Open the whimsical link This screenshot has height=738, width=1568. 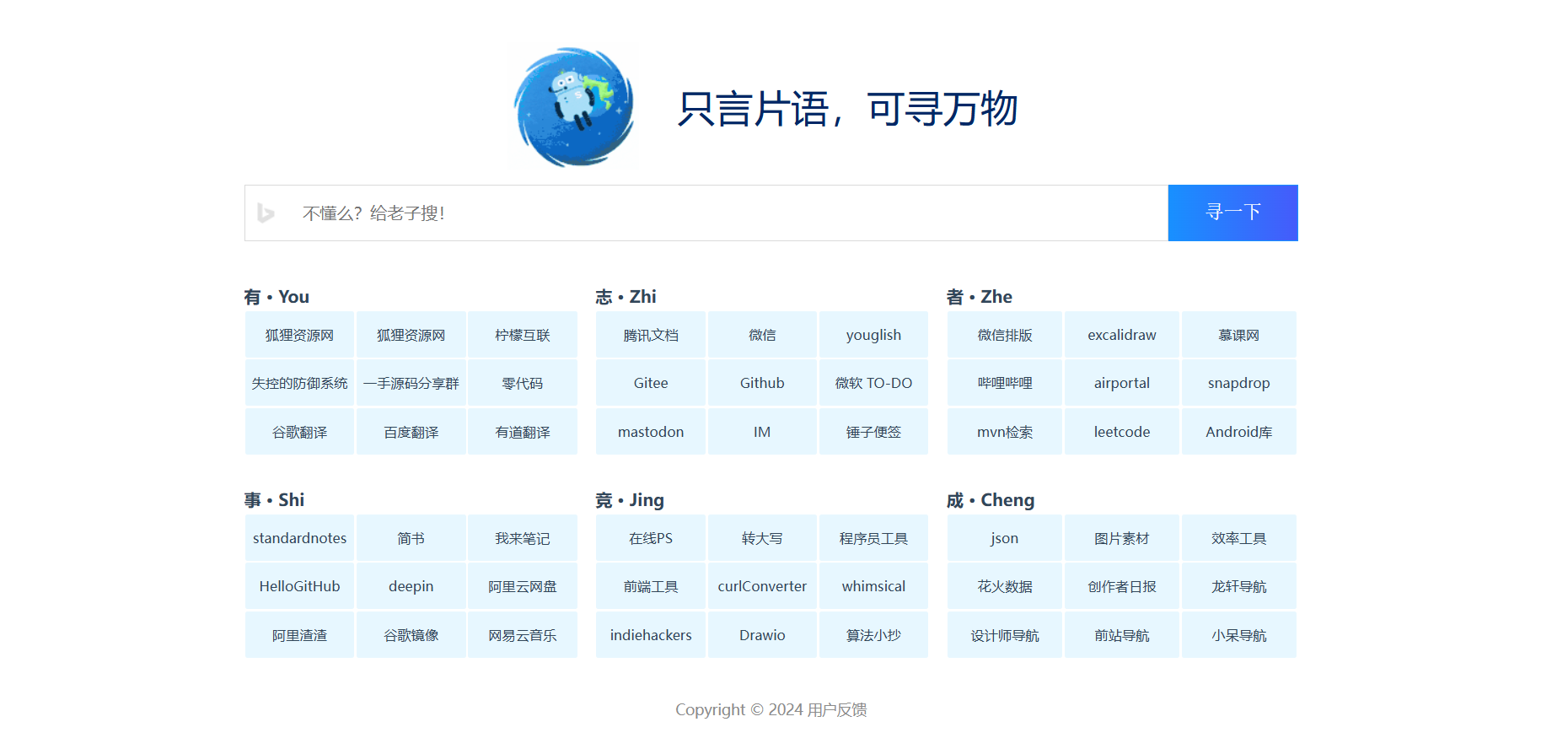(873, 586)
